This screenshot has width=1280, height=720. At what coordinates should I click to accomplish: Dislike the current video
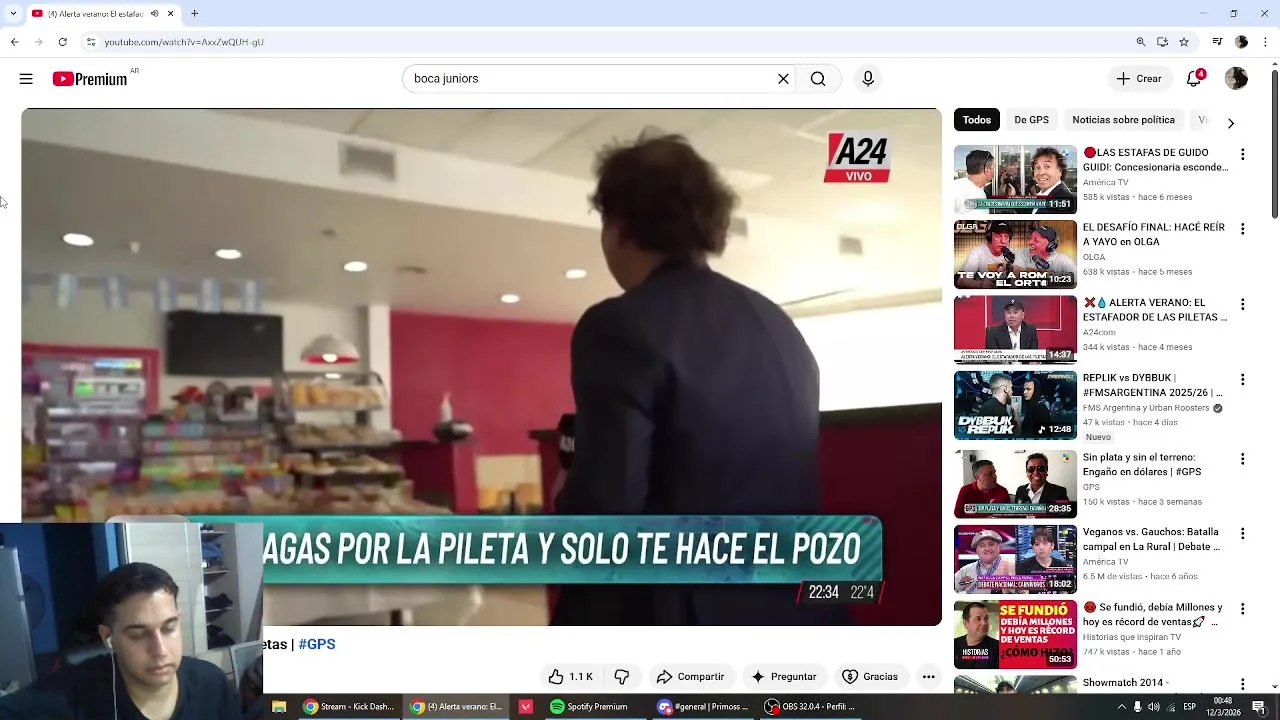click(x=621, y=677)
